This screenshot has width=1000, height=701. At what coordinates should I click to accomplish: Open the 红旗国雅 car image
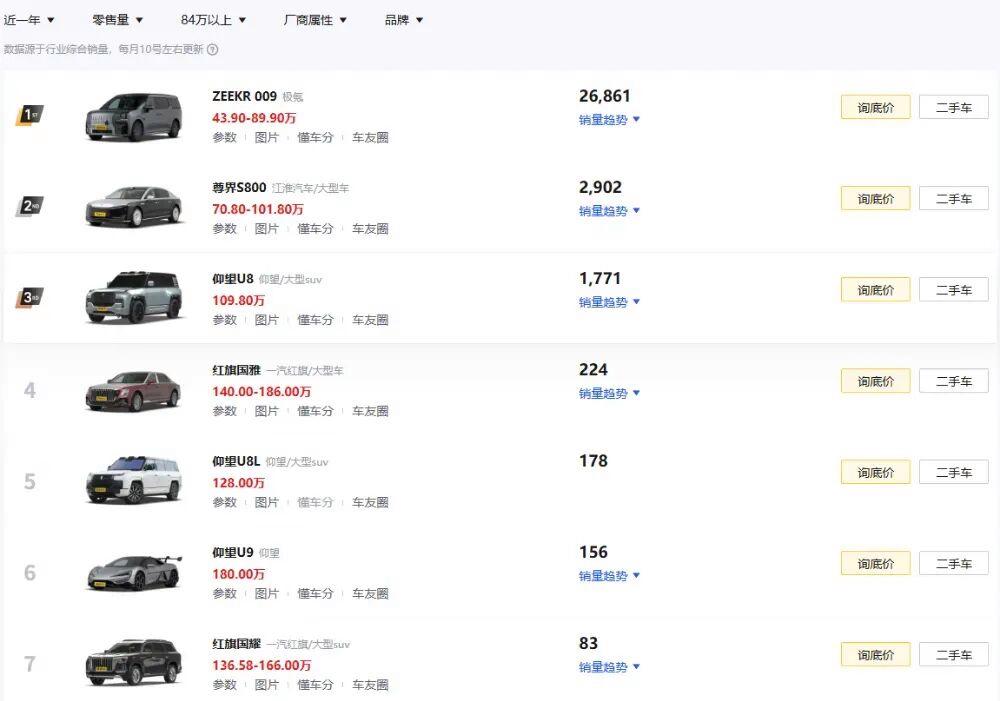(134, 389)
